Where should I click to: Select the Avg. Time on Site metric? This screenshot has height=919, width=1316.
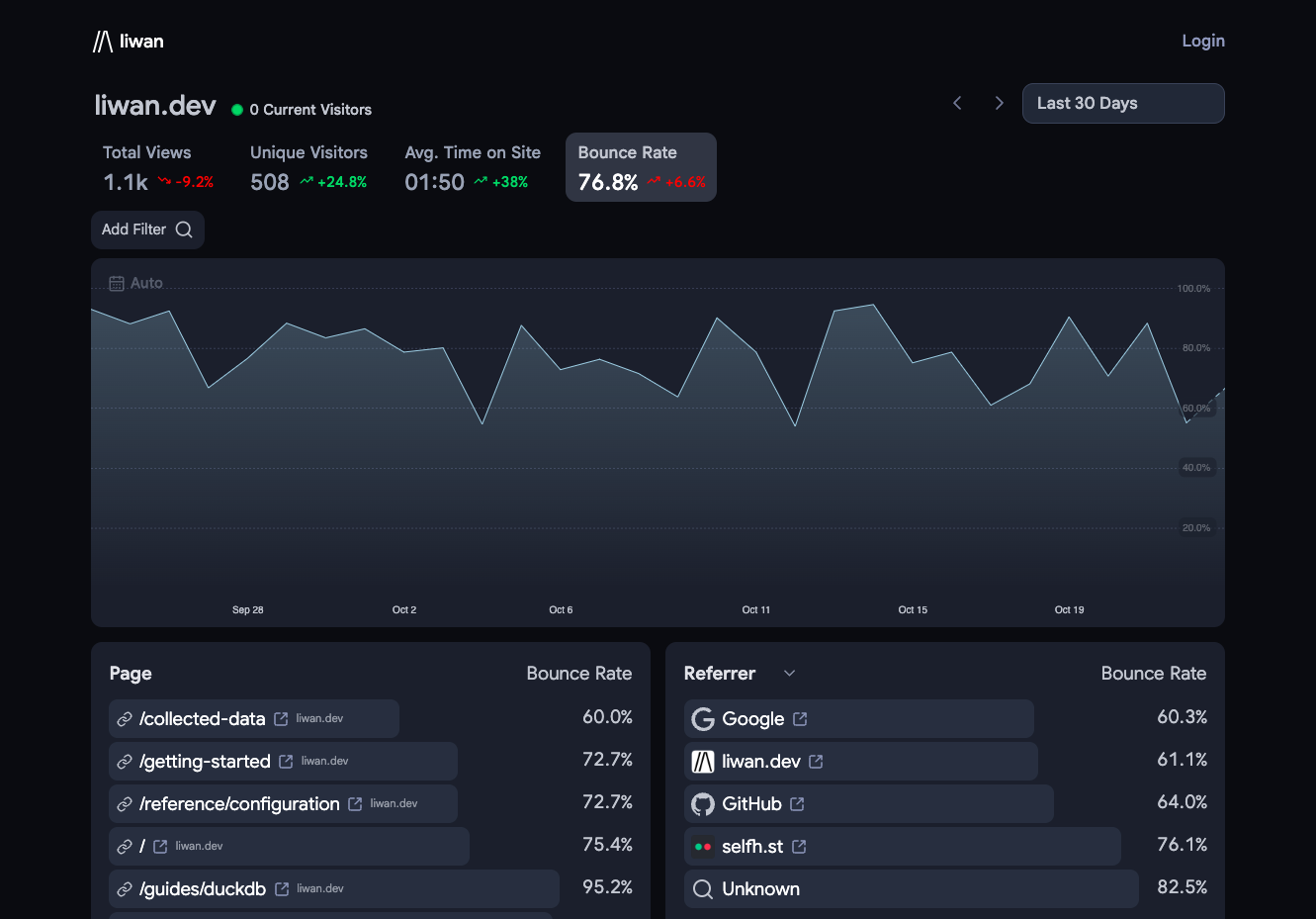click(473, 167)
